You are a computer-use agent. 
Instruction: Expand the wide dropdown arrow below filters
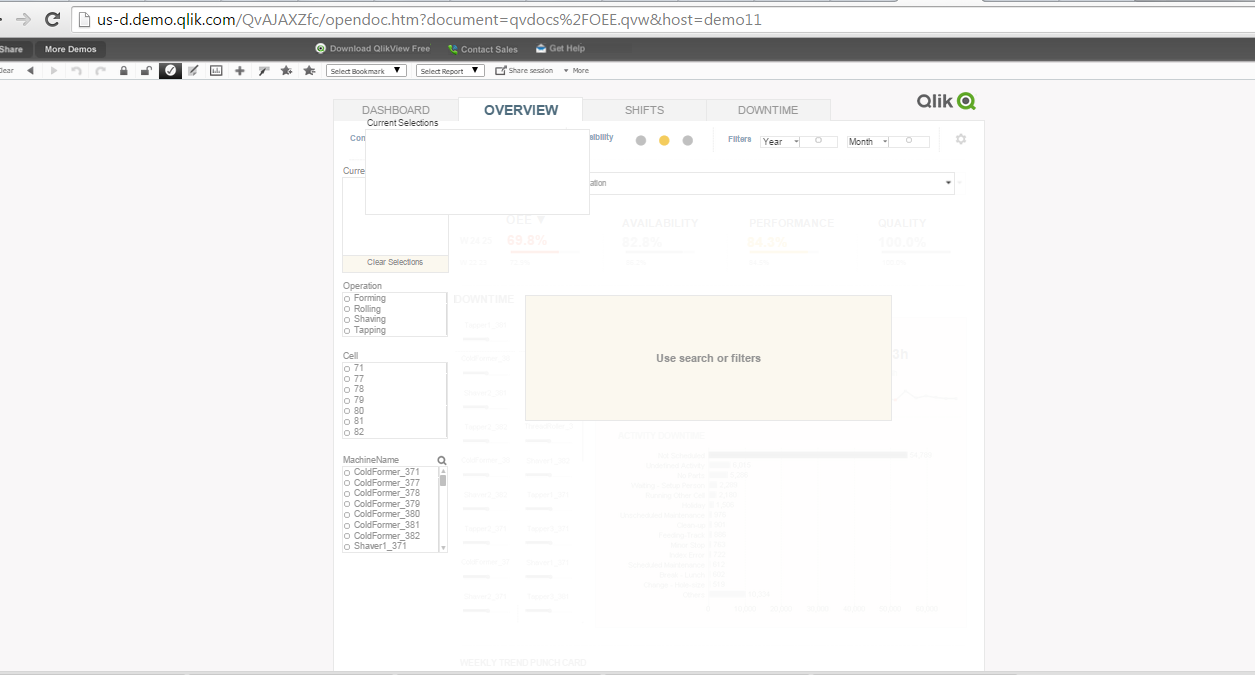click(948, 183)
